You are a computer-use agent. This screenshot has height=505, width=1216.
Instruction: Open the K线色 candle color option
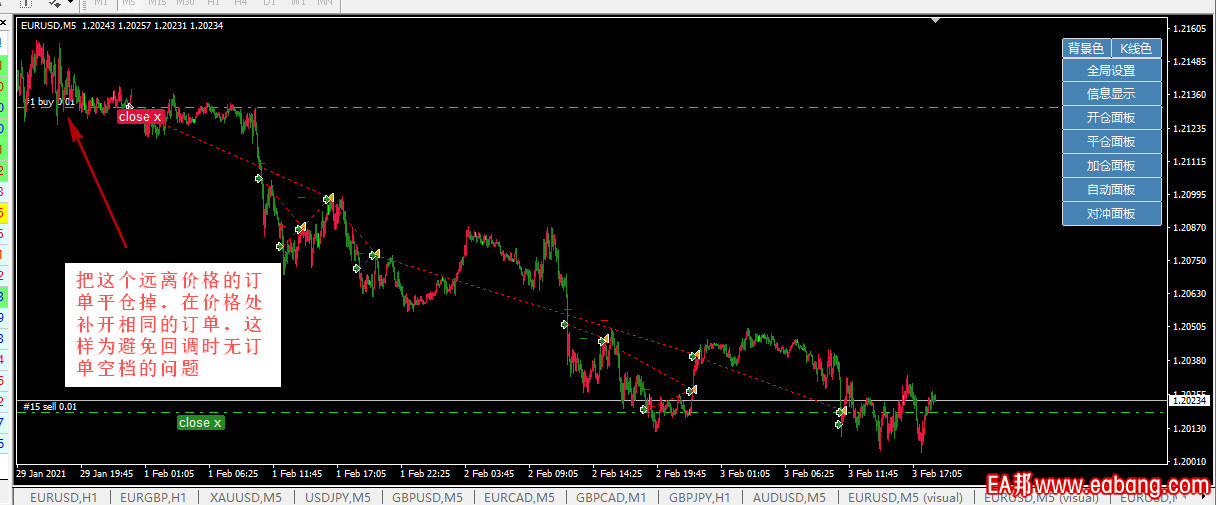(1136, 48)
